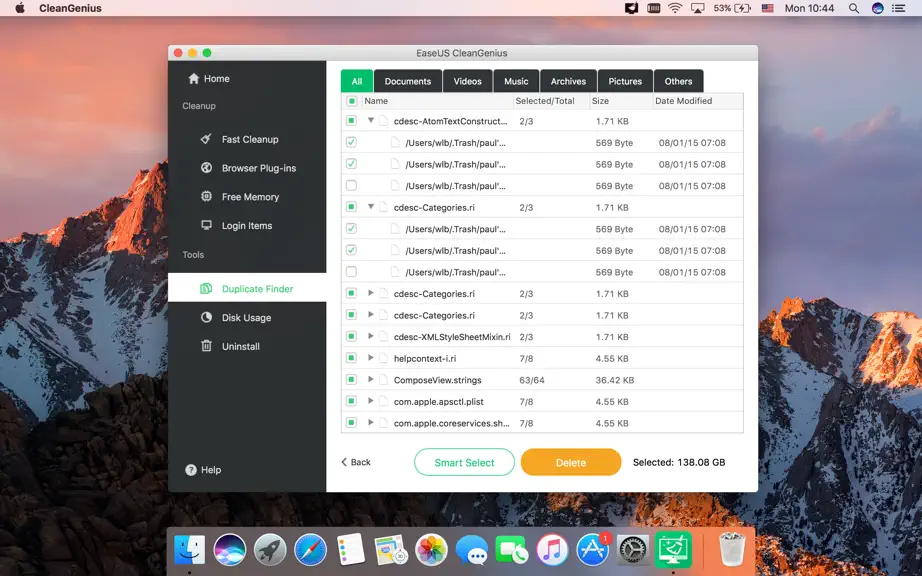Expand the com.apple.apsctl.plist group
This screenshot has width=922, height=576.
[370, 401]
